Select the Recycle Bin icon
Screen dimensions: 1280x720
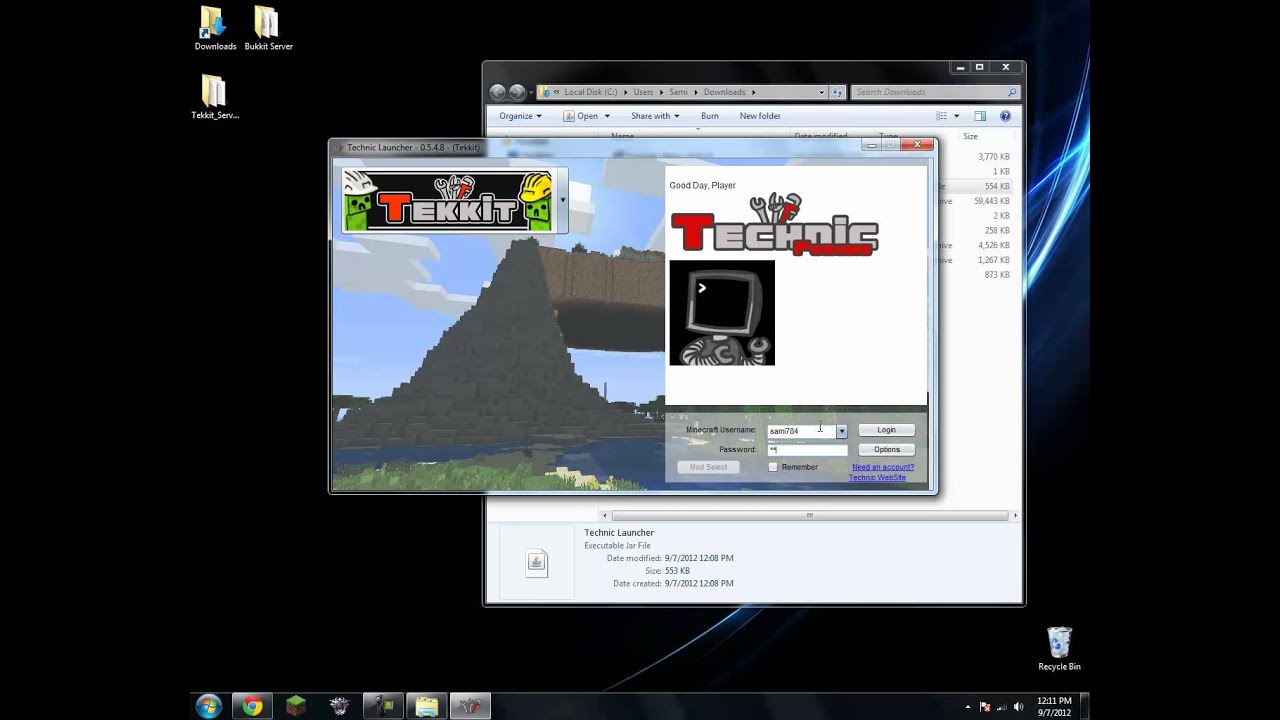coord(1059,649)
